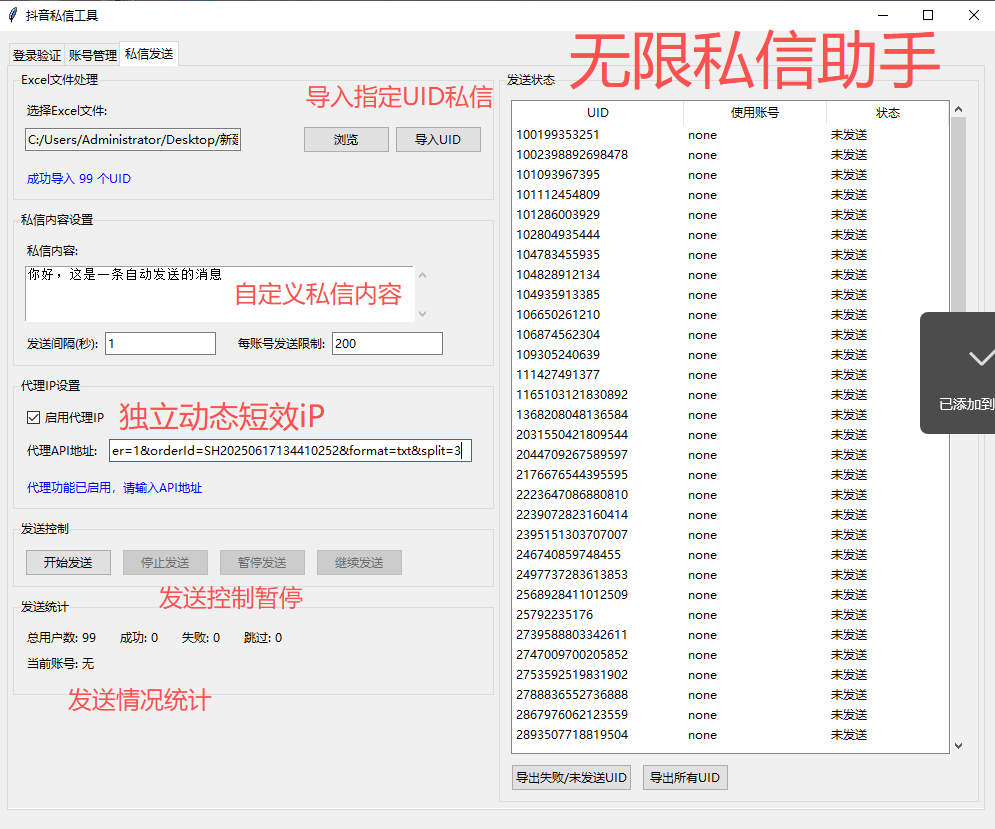Select the 发送间隔 interval field
Image resolution: width=995 pixels, height=829 pixels.
160,343
